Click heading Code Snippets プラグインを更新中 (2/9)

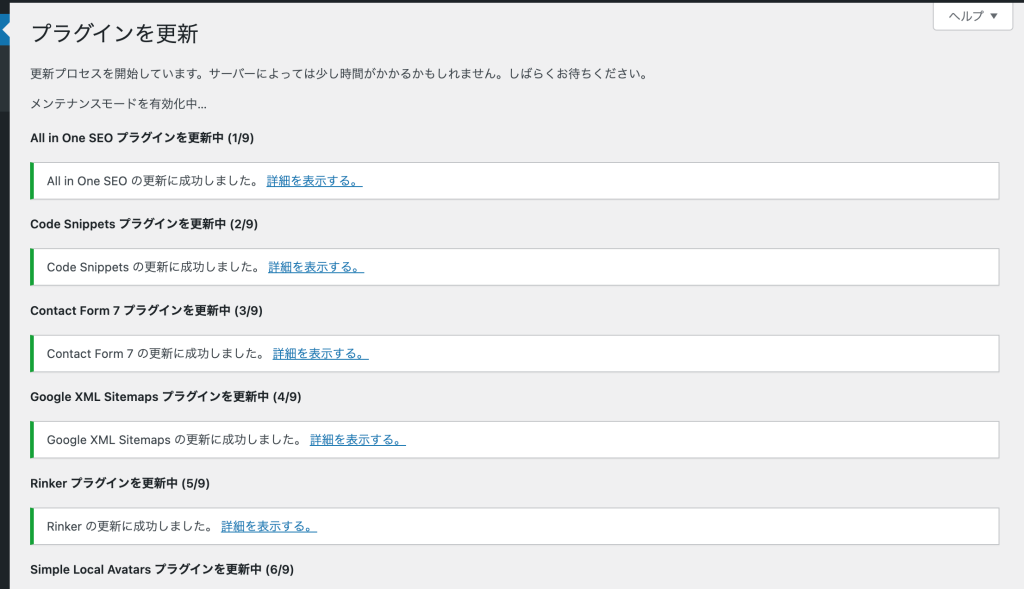144,224
